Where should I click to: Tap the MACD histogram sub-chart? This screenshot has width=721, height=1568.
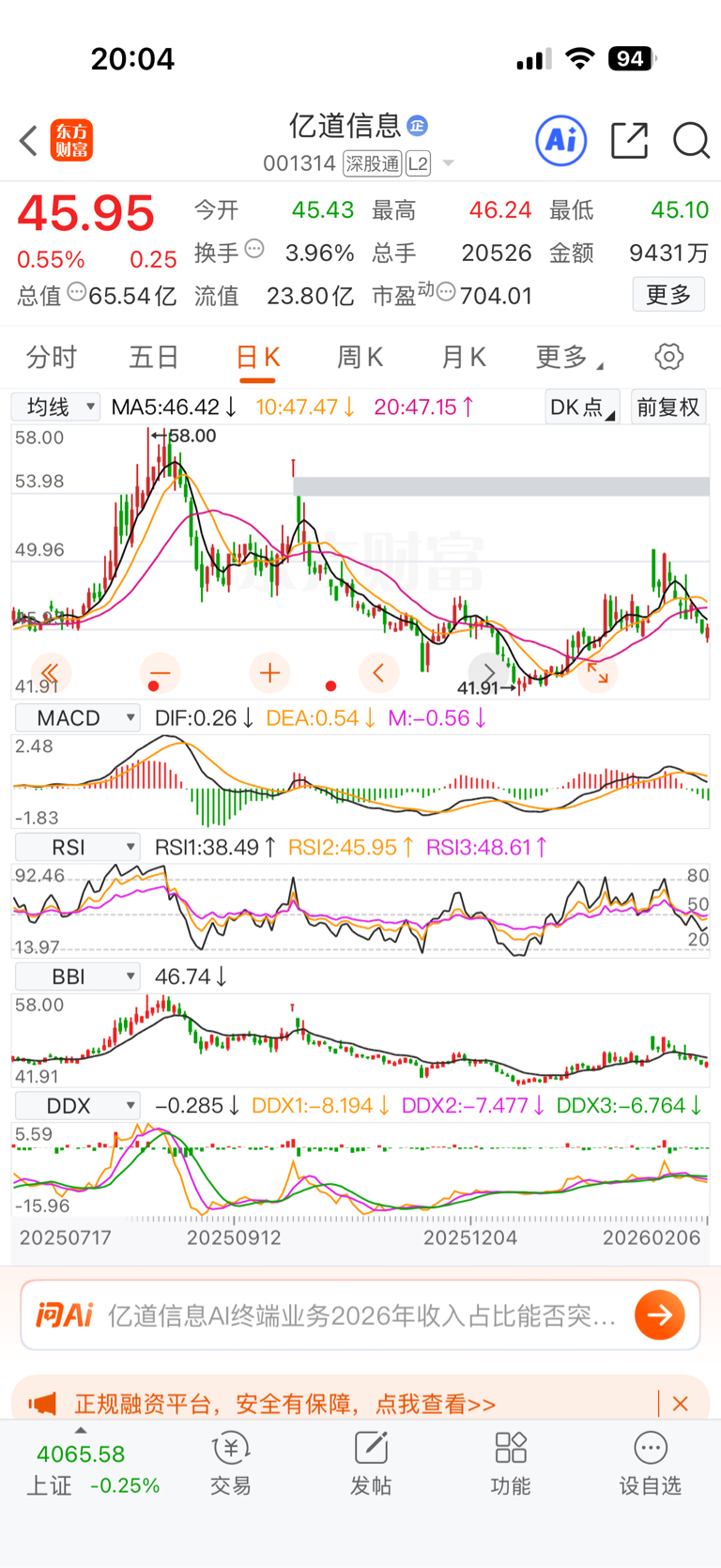click(x=360, y=781)
